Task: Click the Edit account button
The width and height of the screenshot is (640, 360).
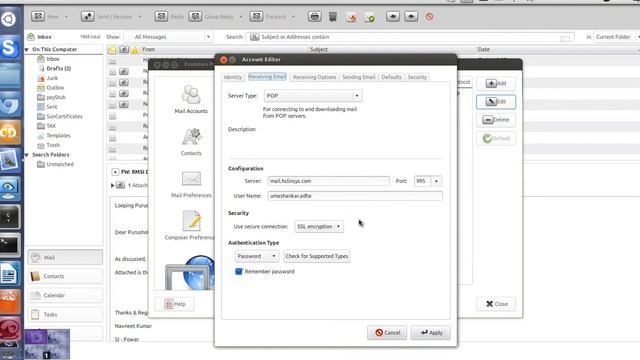Action: (x=496, y=102)
